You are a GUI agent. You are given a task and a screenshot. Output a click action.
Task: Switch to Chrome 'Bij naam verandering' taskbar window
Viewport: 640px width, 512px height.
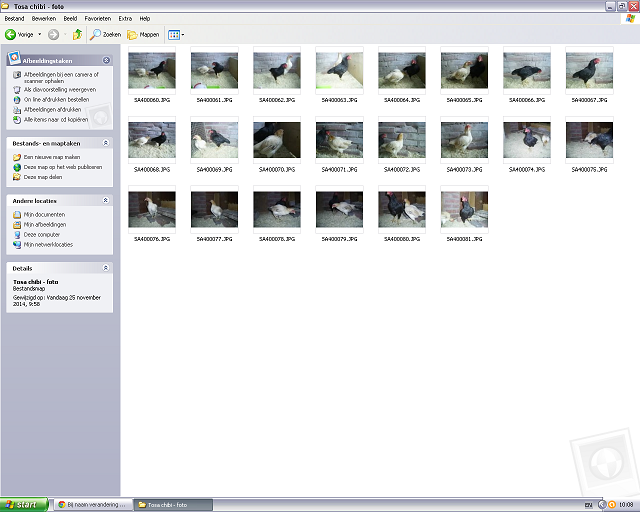tap(94, 505)
